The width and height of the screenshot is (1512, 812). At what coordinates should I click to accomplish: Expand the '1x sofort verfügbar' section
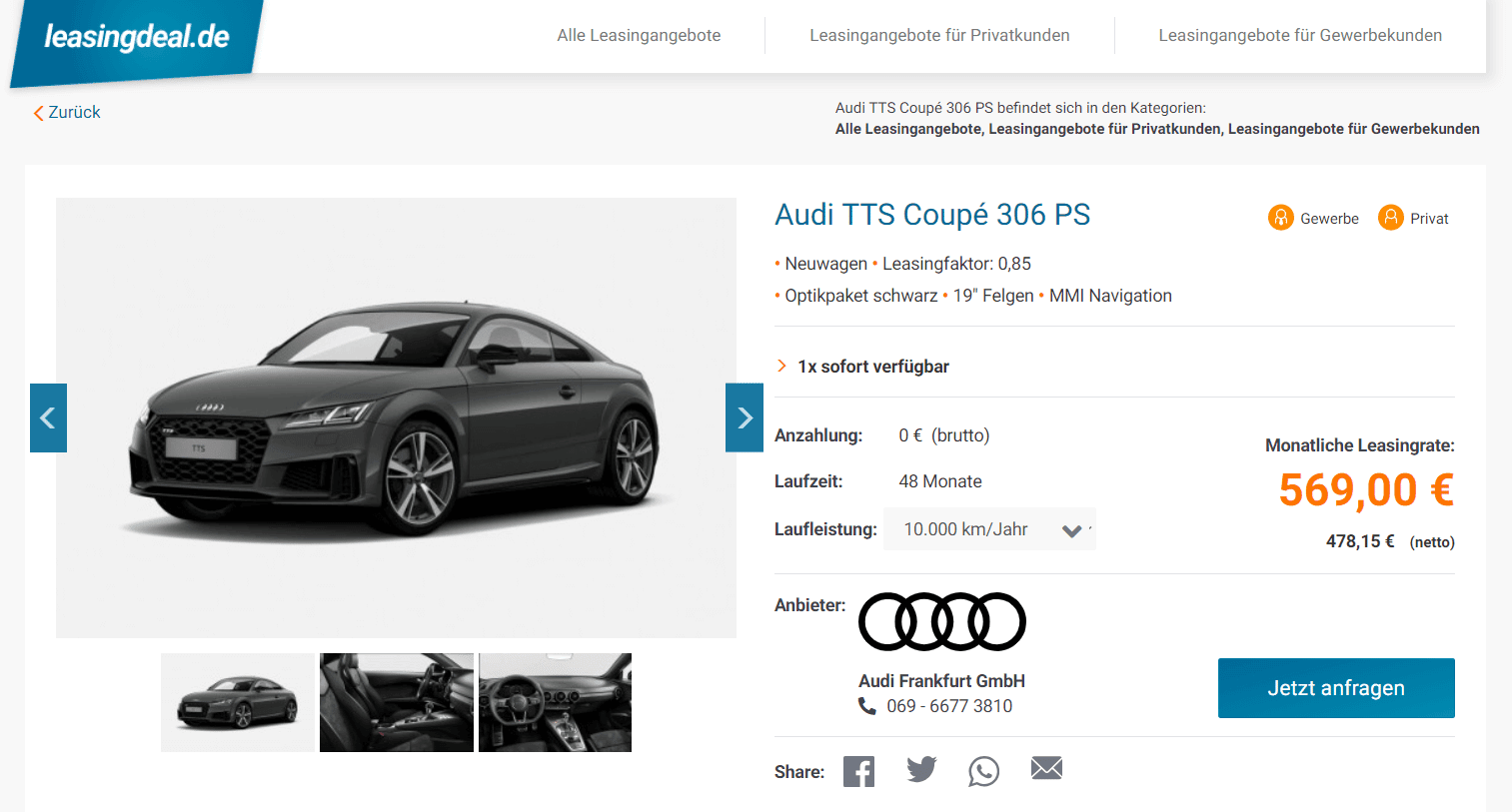click(x=862, y=367)
